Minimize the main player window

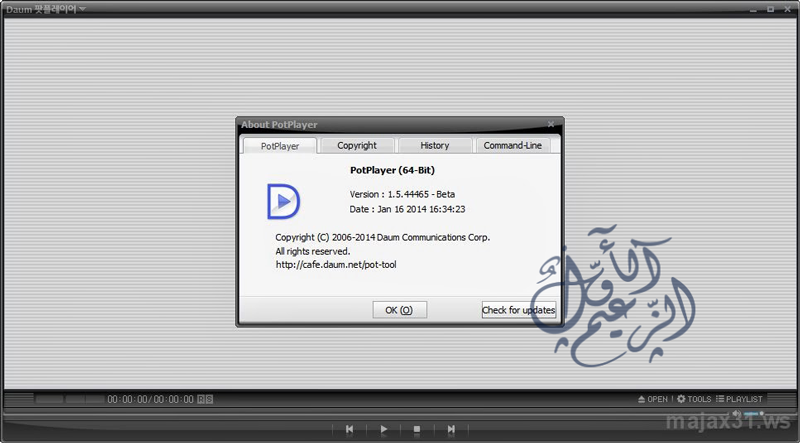pos(754,9)
